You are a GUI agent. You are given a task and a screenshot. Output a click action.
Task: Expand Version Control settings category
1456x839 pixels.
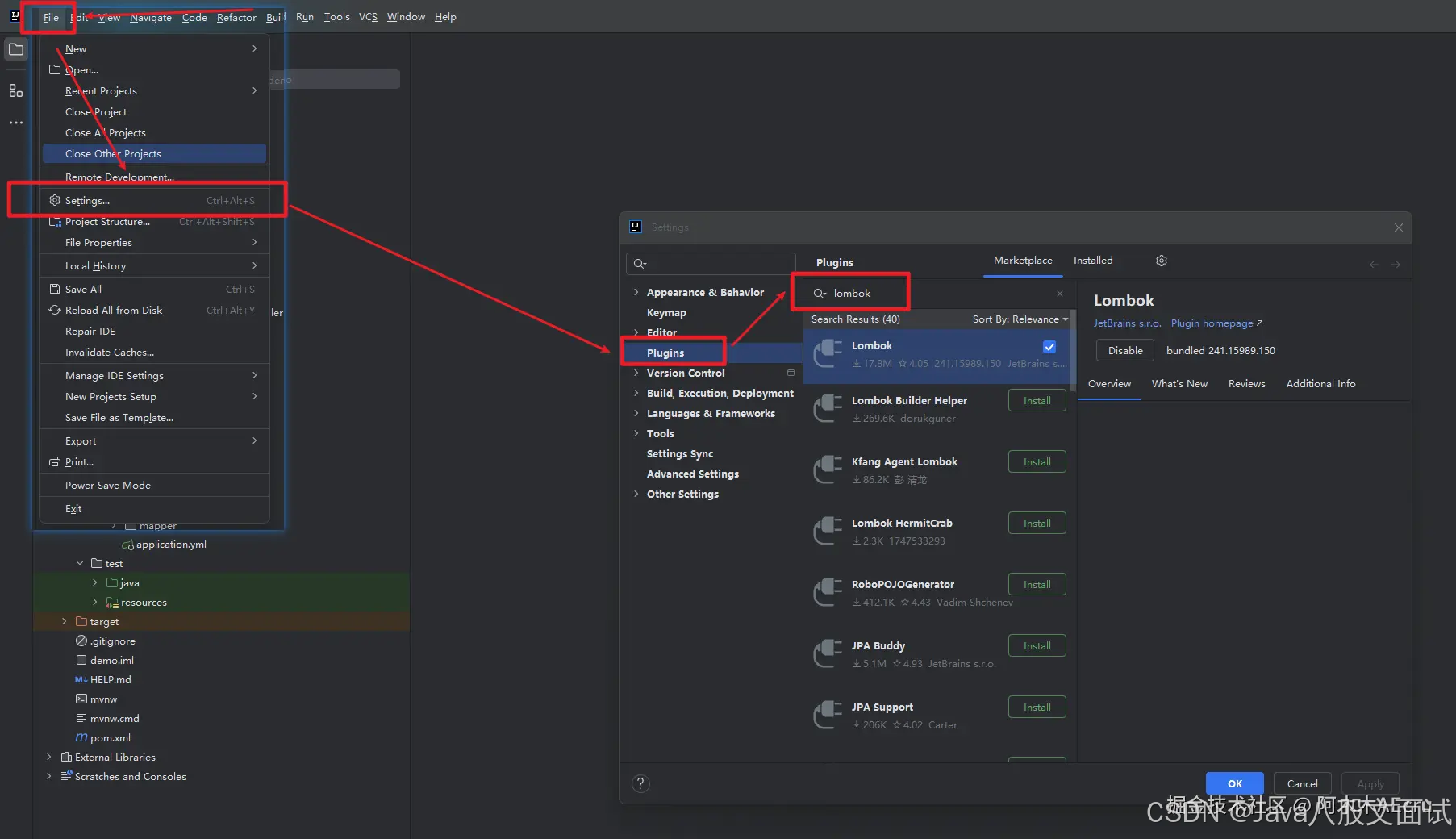click(636, 373)
